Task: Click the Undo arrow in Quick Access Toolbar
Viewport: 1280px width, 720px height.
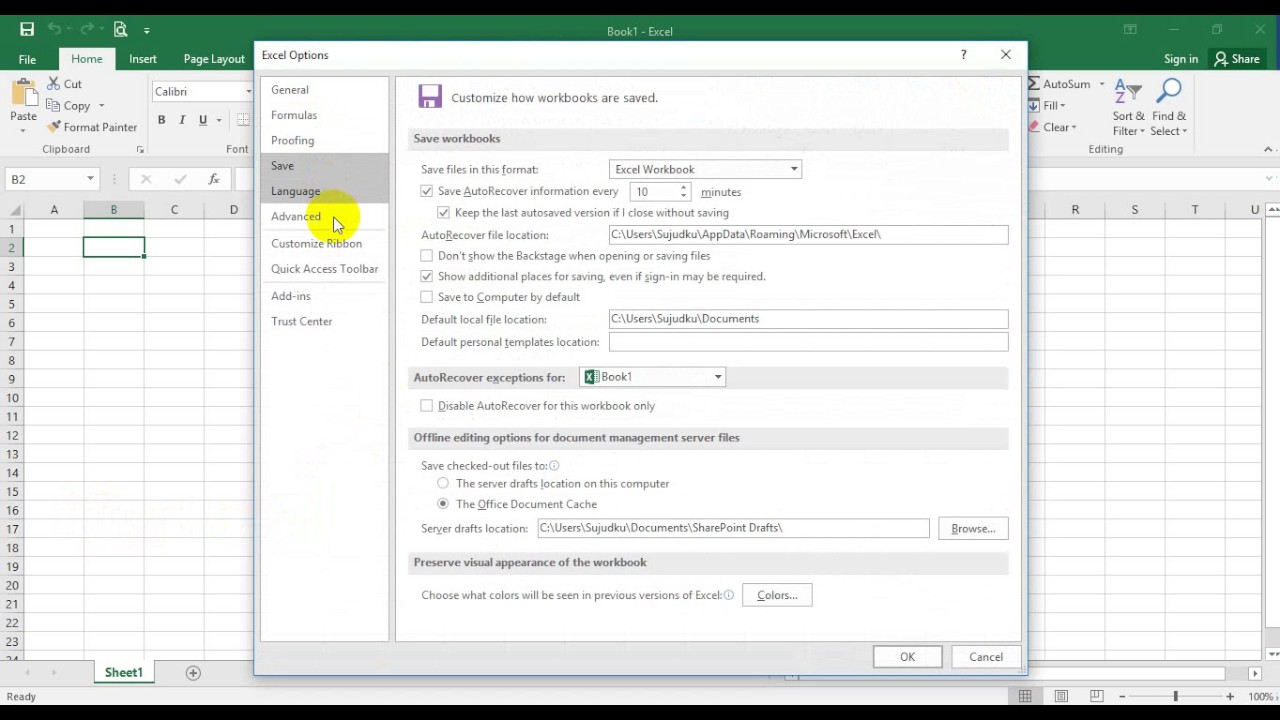Action: (x=55, y=30)
